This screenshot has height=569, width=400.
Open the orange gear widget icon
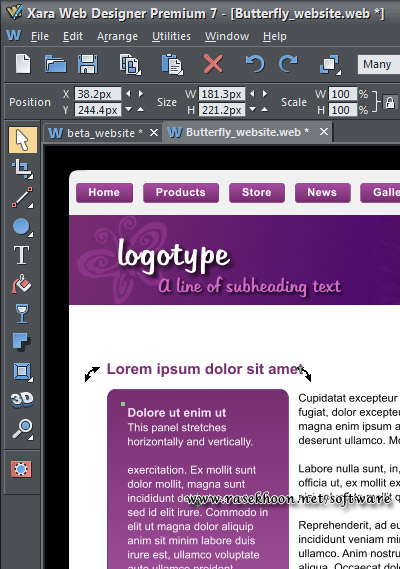click(x=21, y=469)
